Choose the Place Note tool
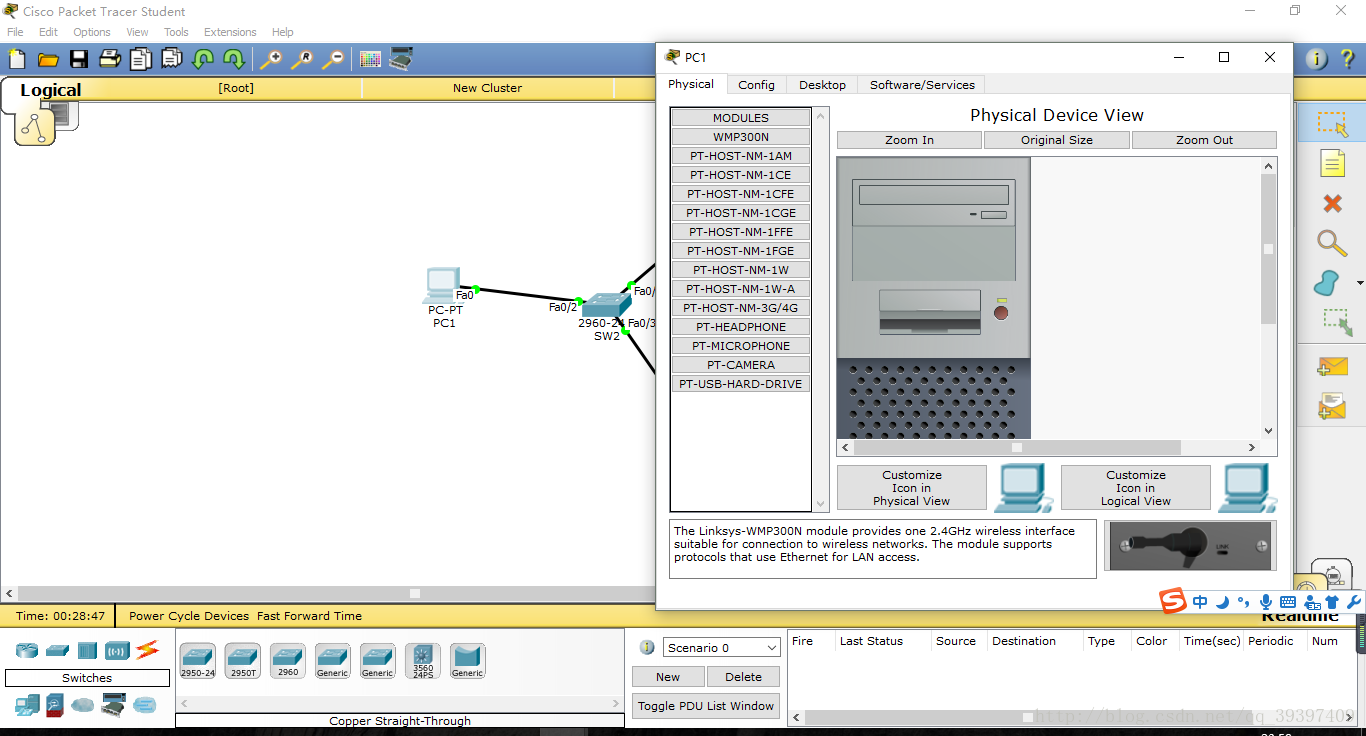 (x=1332, y=163)
